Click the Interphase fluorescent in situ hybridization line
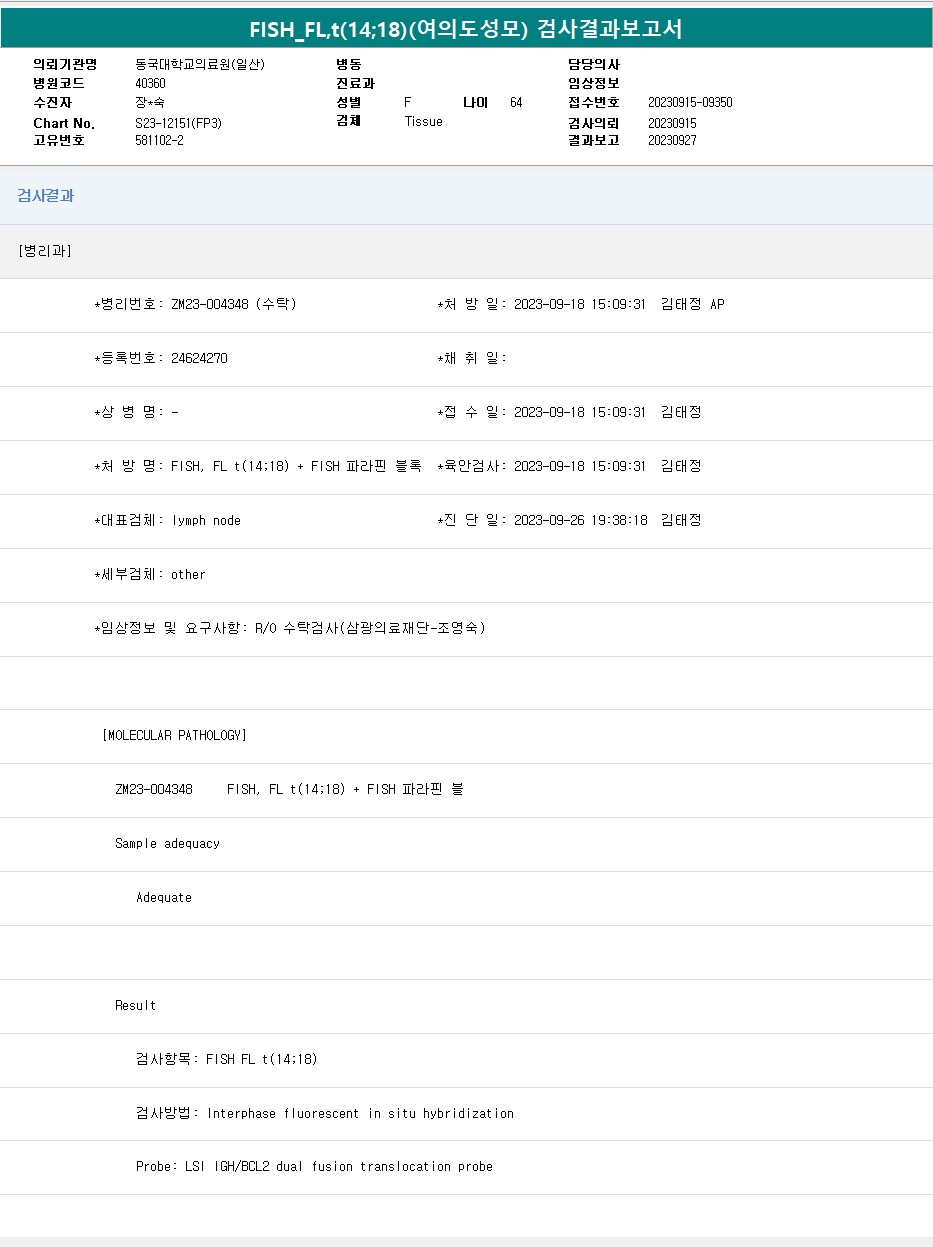Image resolution: width=933 pixels, height=1247 pixels. pyautogui.click(x=325, y=1113)
